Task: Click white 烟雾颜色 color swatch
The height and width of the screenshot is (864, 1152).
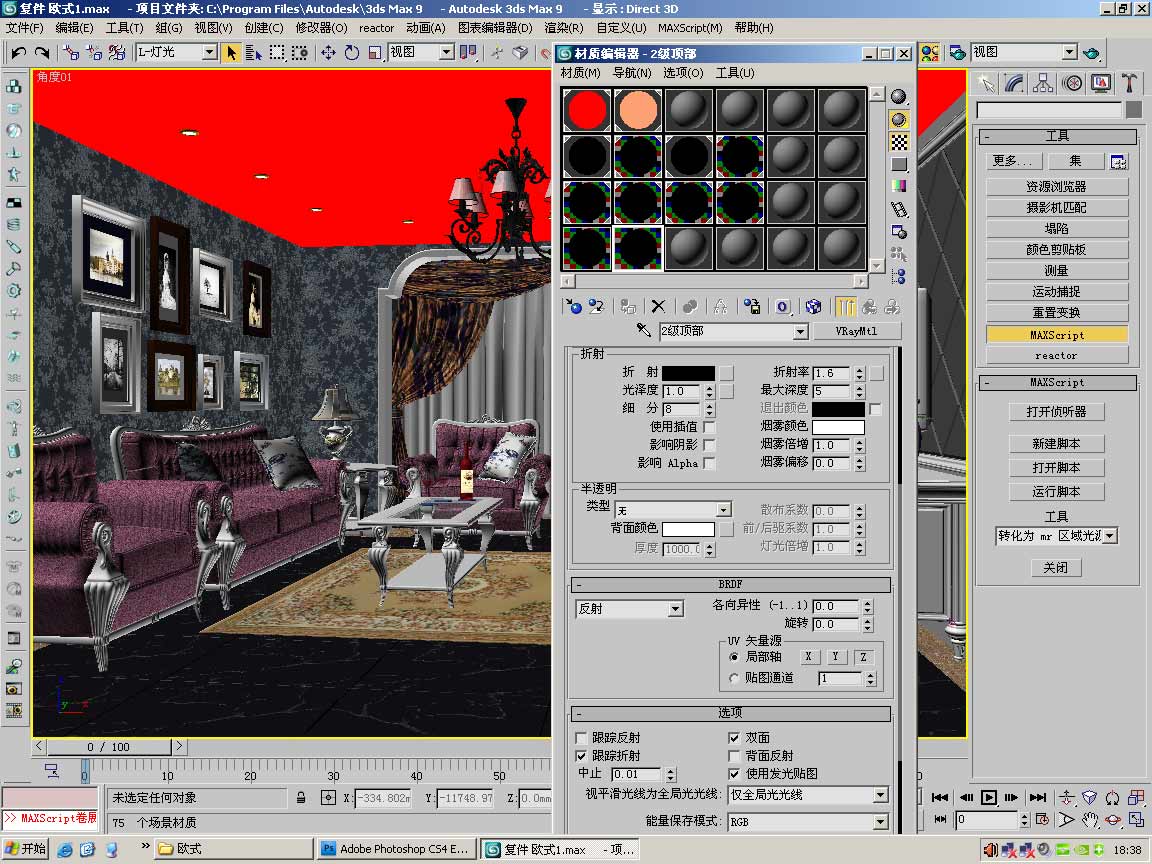Action: tap(838, 427)
